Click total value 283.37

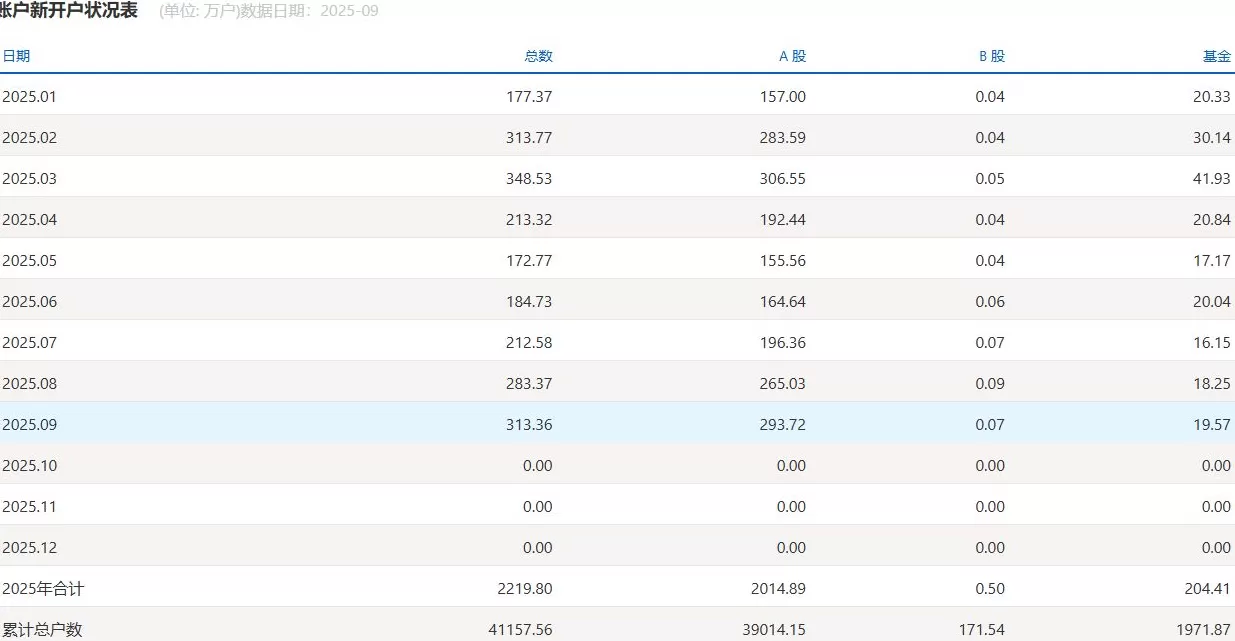point(529,384)
